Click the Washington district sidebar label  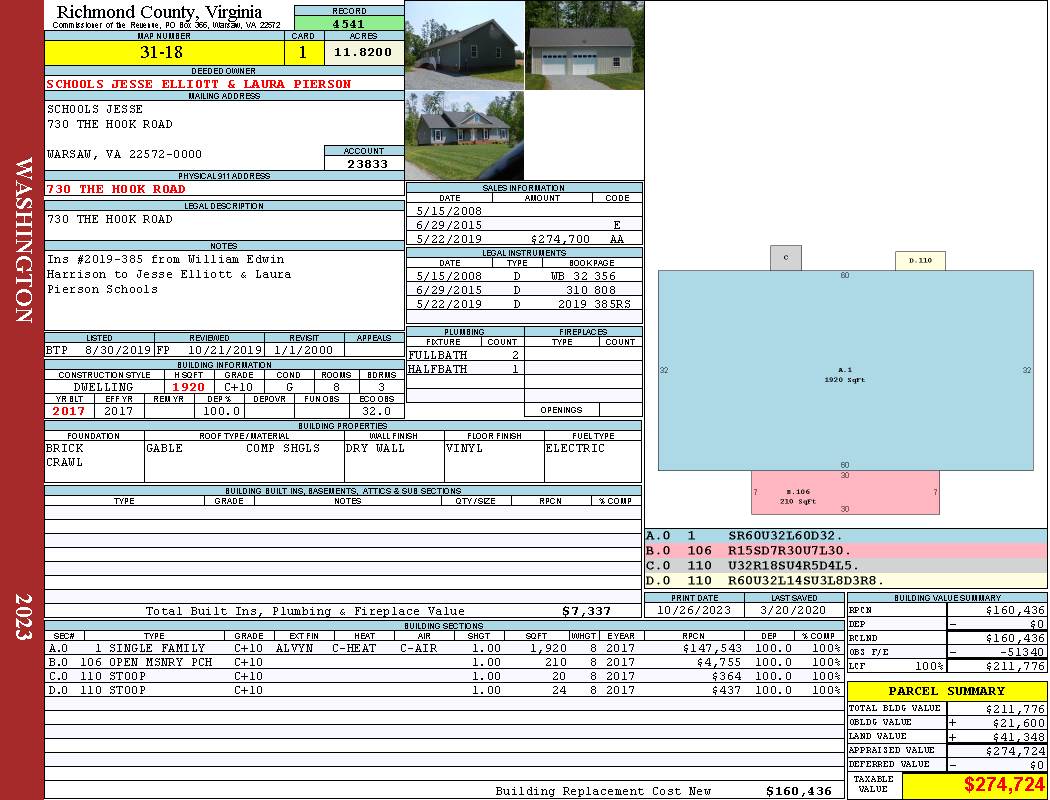tap(22, 240)
